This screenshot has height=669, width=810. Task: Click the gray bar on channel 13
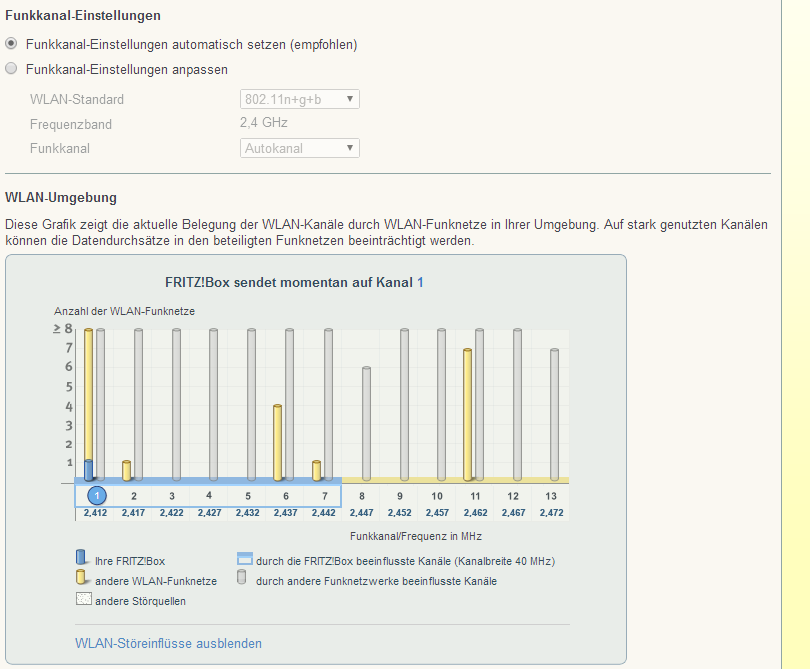[554, 414]
